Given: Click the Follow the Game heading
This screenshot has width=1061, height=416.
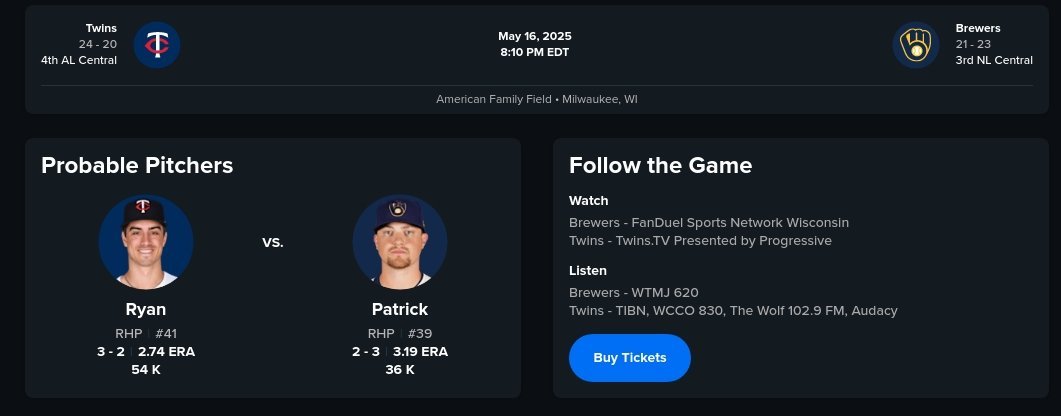Looking at the screenshot, I should tap(660, 166).
